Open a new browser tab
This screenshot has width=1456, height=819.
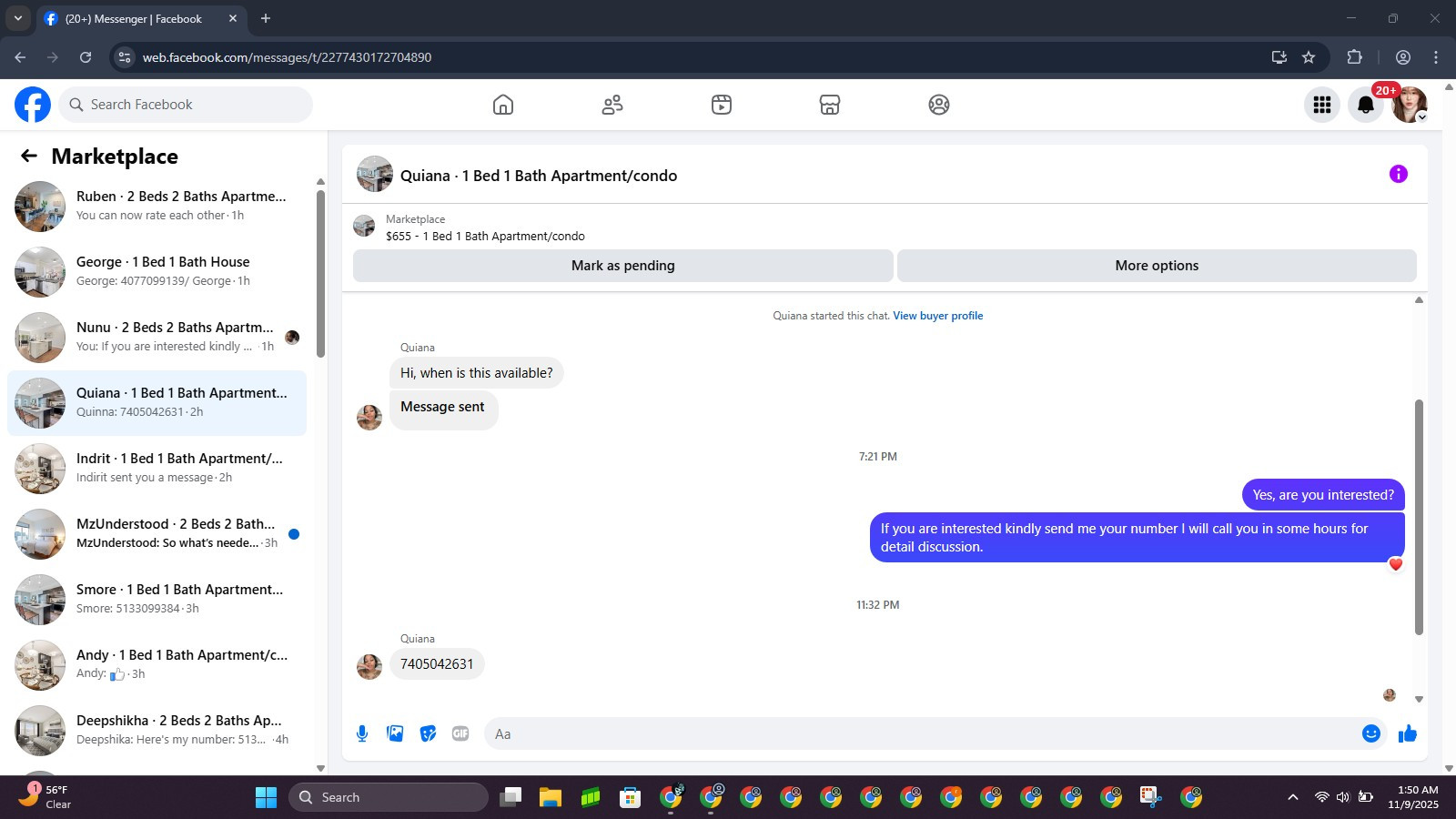266,18
